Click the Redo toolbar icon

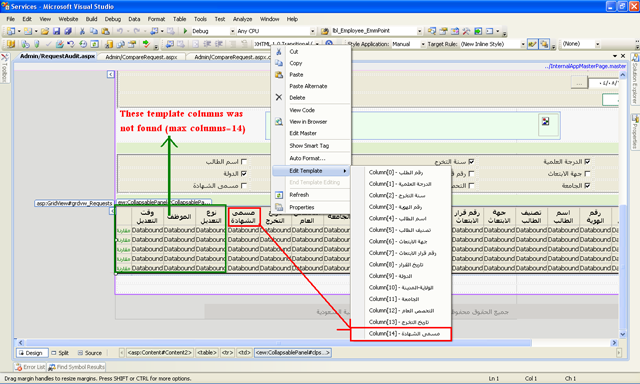point(137,31)
